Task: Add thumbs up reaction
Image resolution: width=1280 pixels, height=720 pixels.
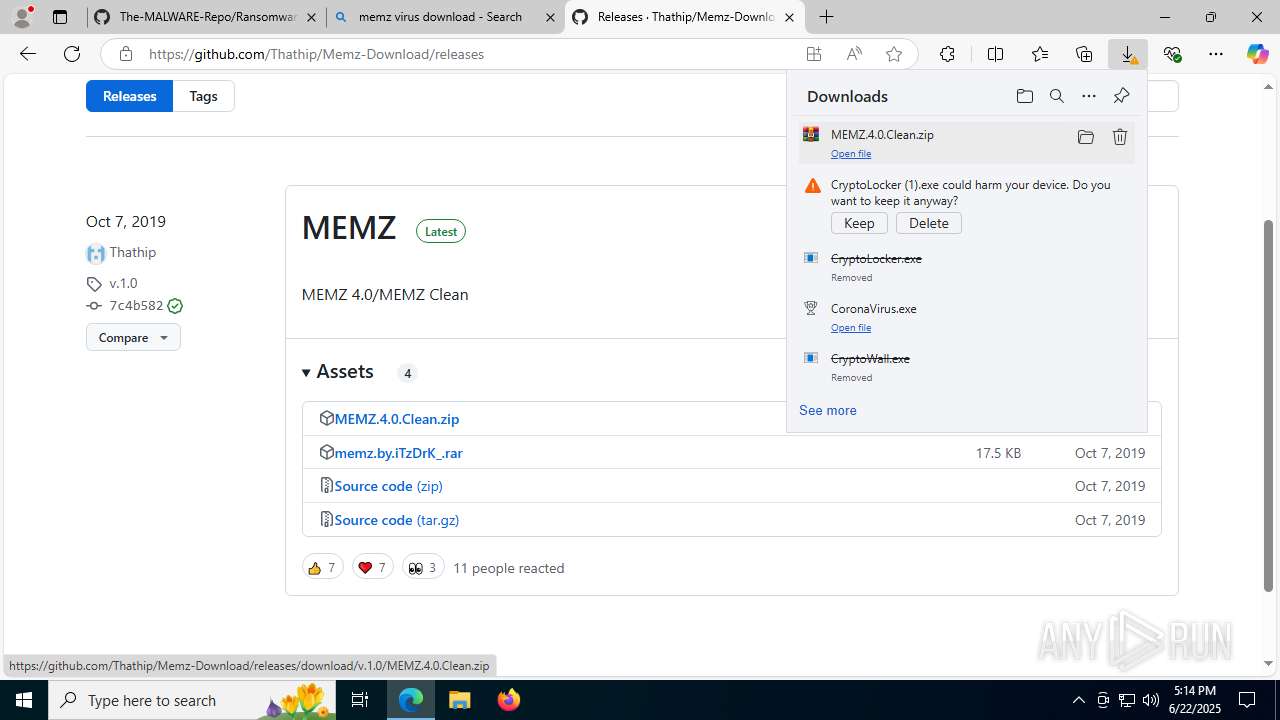Action: pos(322,567)
